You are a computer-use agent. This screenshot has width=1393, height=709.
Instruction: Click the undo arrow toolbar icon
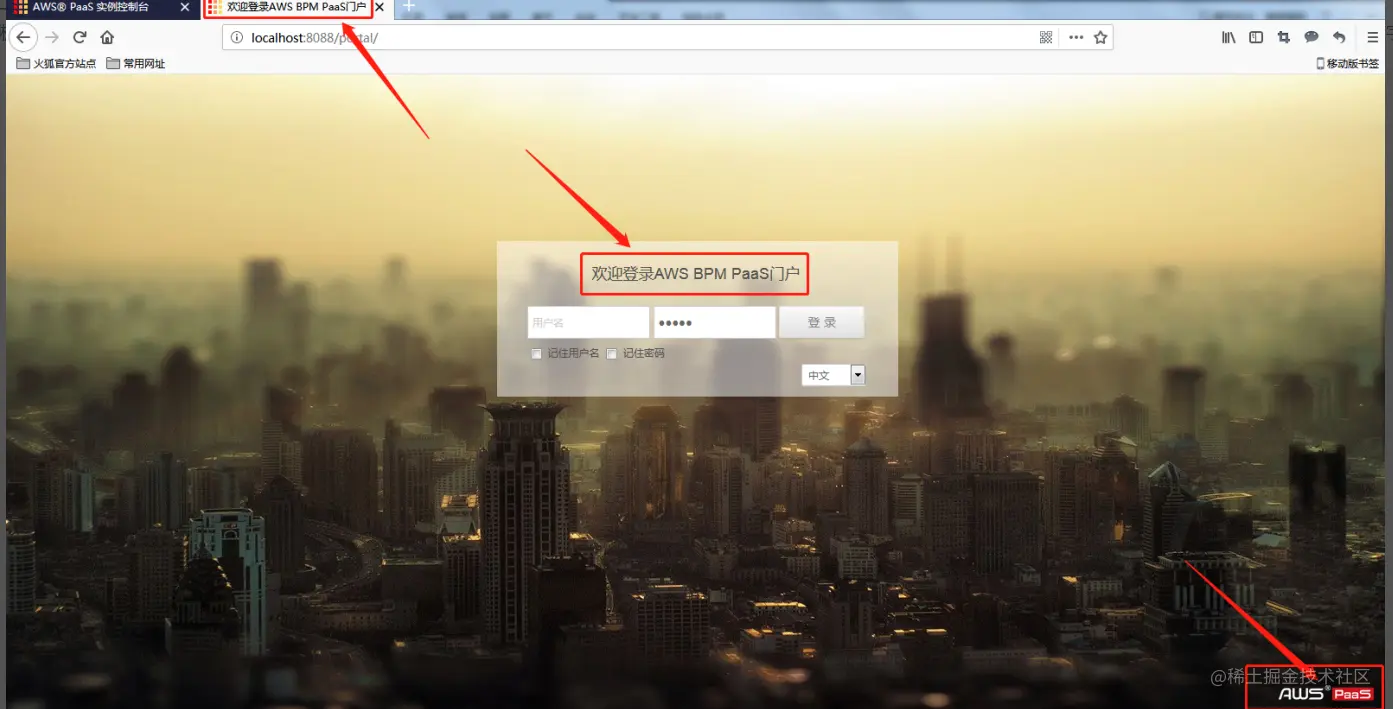pyautogui.click(x=1339, y=37)
